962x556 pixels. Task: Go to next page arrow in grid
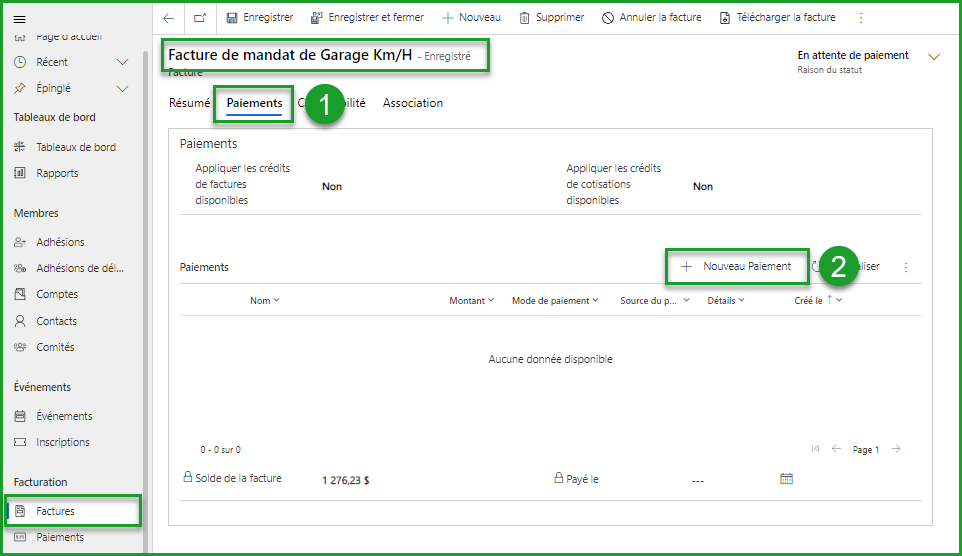tap(896, 449)
